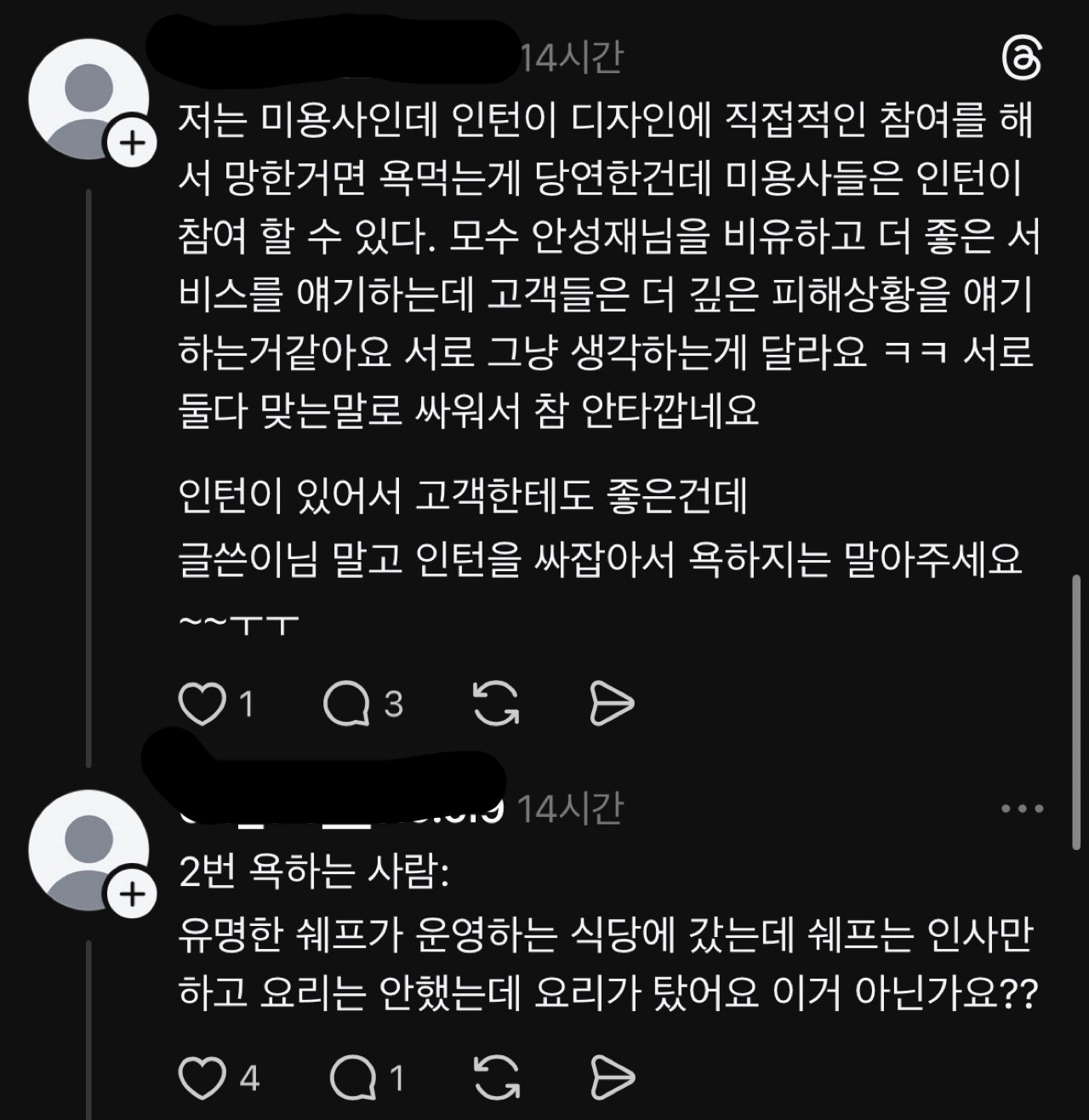The width and height of the screenshot is (1089, 1120).
Task: Repost the chef analogy comment
Action: pyautogui.click(x=495, y=1078)
